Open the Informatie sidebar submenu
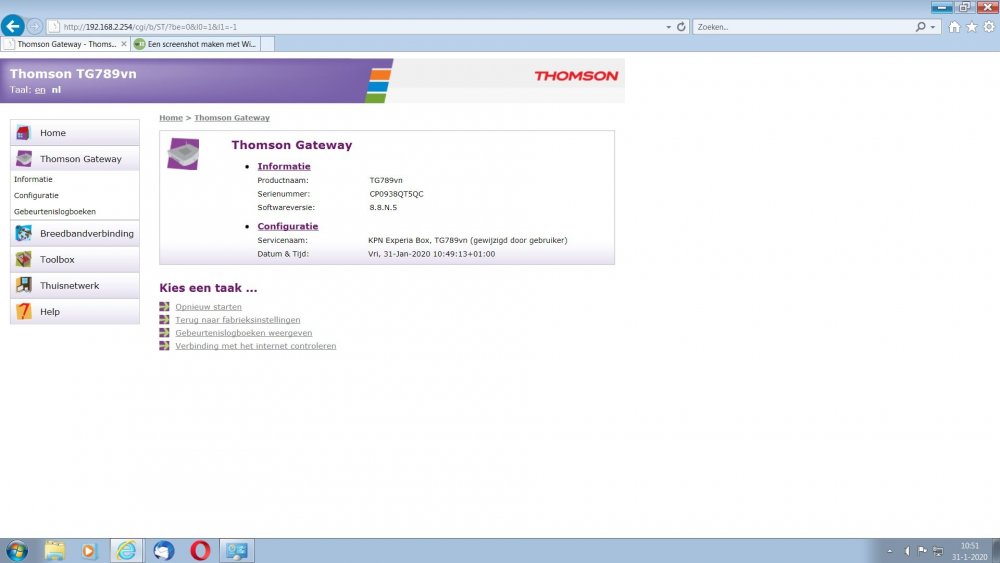 click(x=33, y=179)
